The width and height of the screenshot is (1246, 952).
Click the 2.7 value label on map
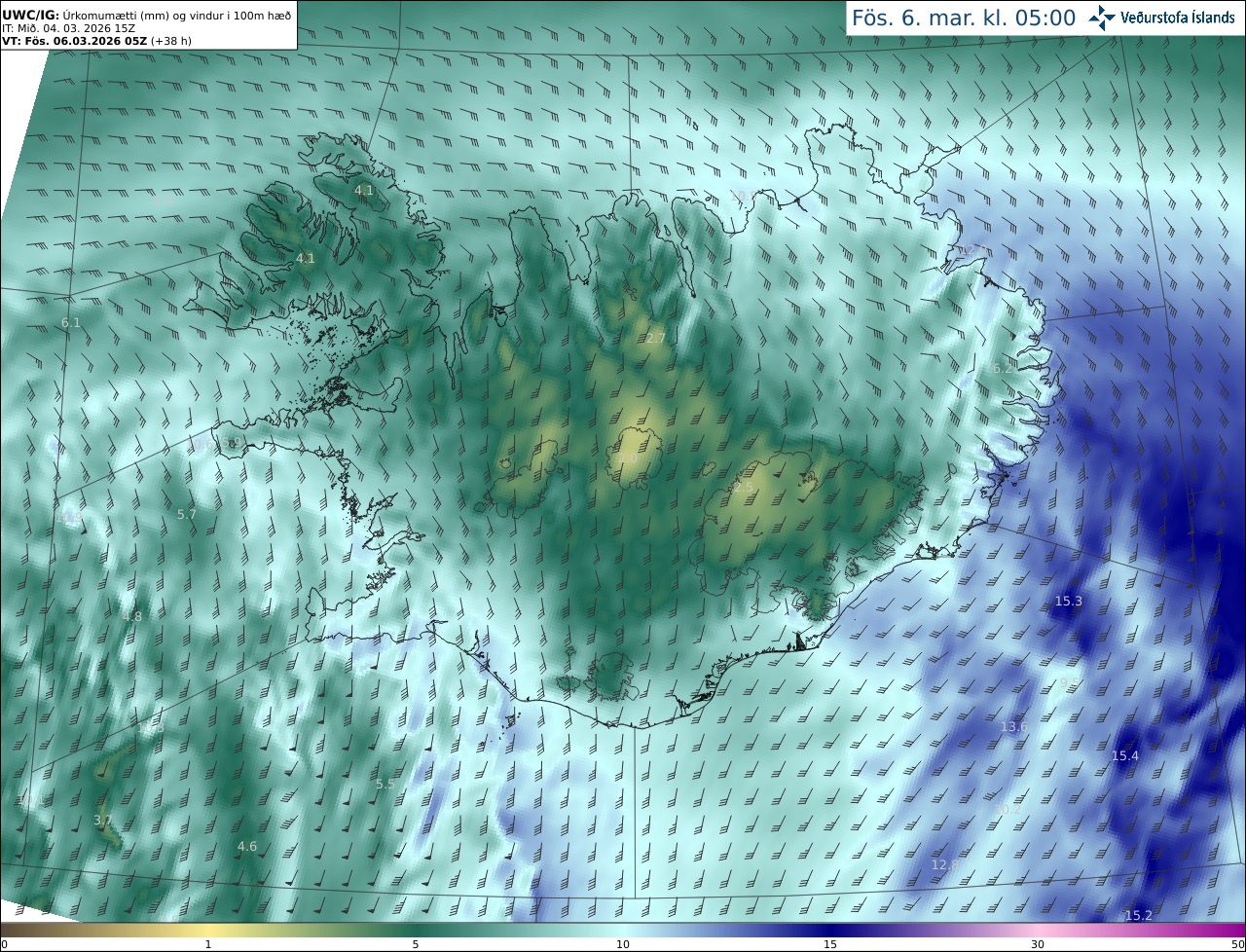tap(655, 339)
